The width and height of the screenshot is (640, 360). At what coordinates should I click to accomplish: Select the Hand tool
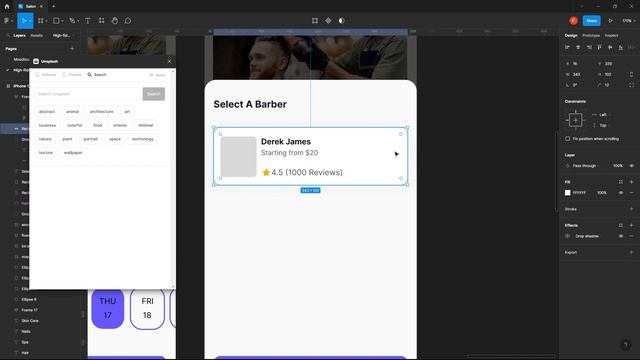pos(115,21)
